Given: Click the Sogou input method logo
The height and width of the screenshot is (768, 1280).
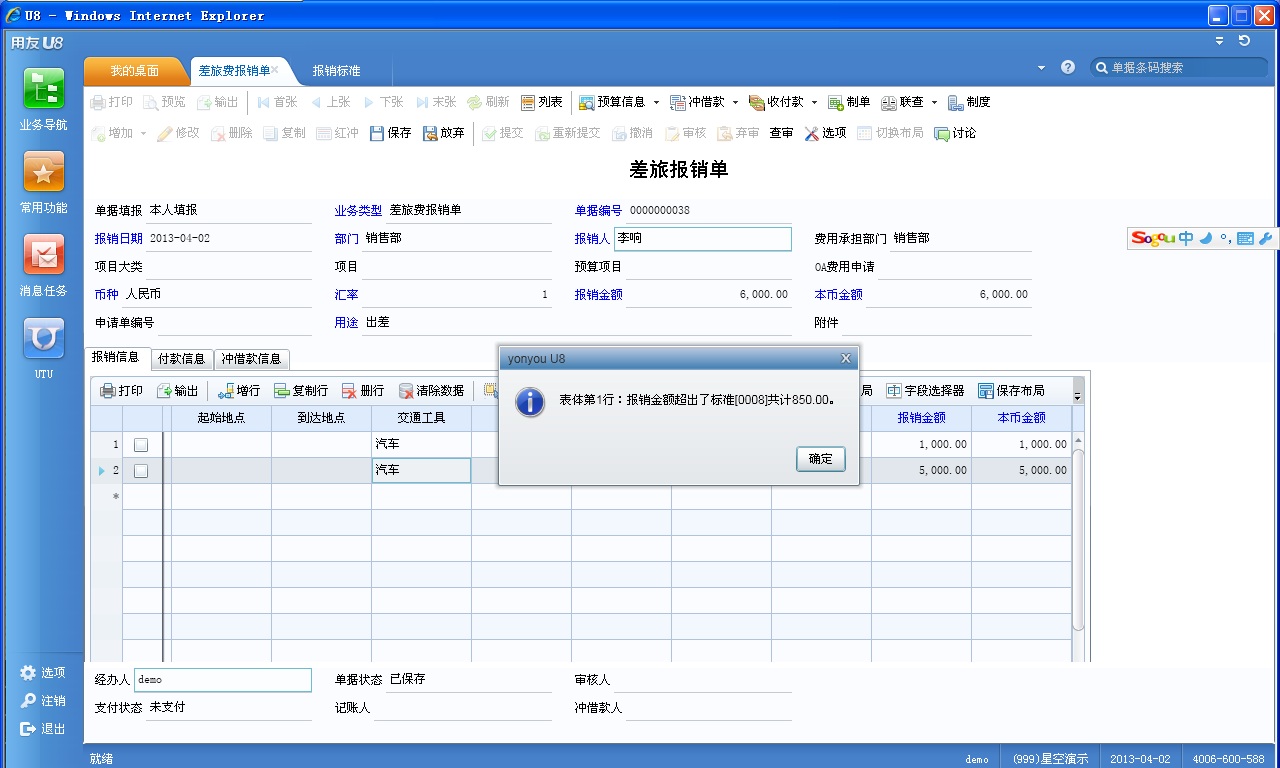Looking at the screenshot, I should [x=1153, y=238].
